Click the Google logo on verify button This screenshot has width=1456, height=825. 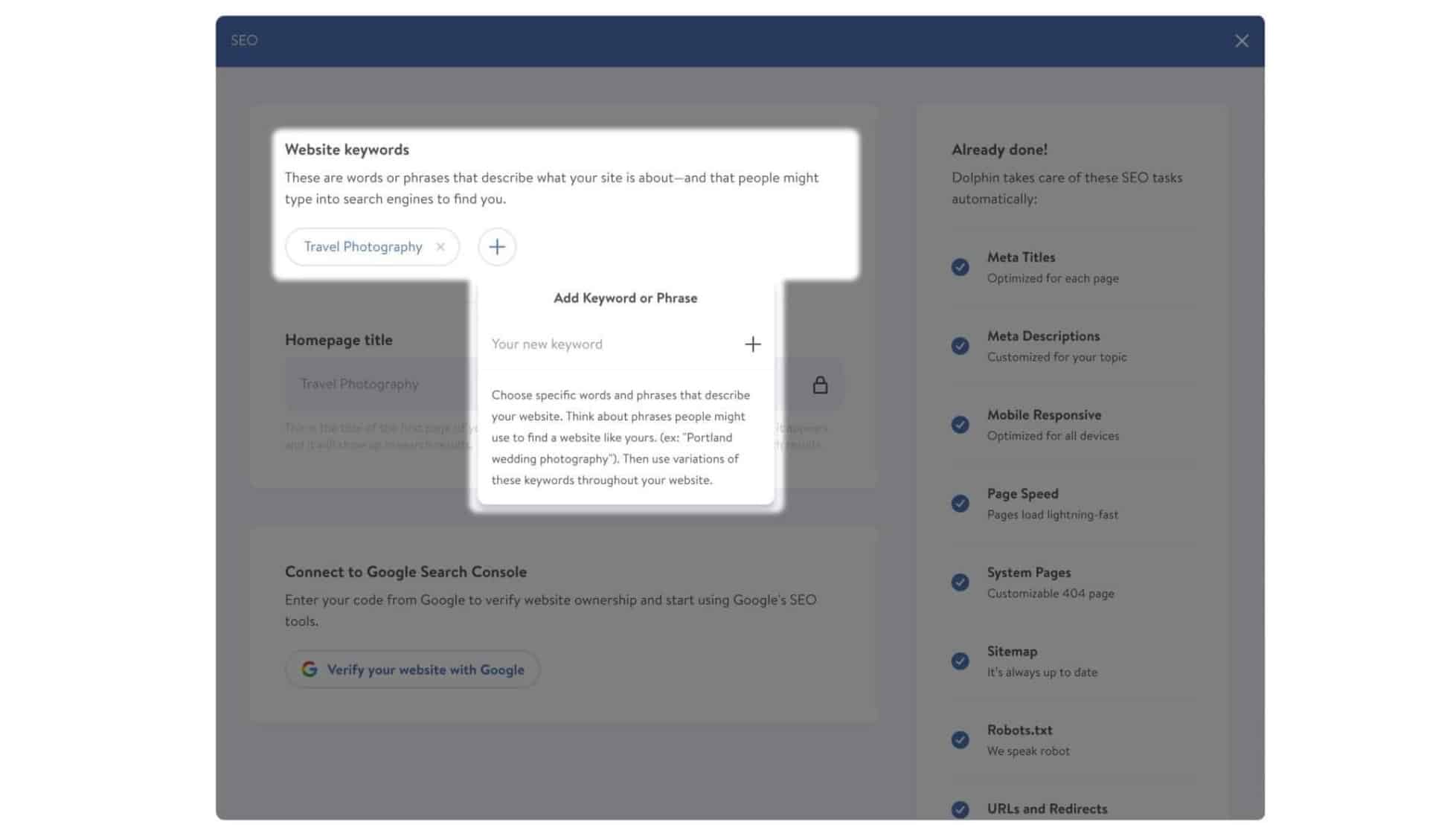(x=310, y=670)
